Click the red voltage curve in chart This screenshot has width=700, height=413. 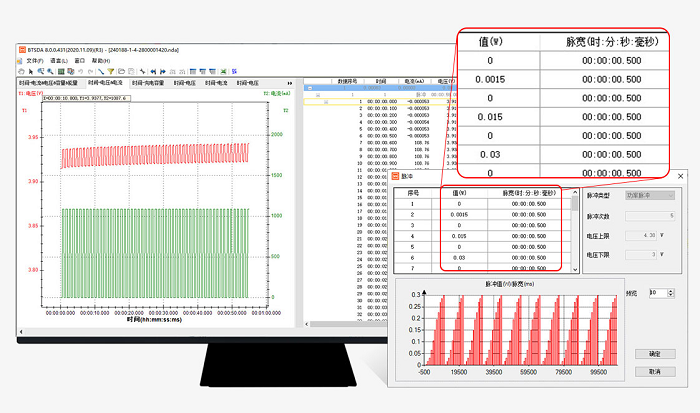pyautogui.click(x=155, y=155)
